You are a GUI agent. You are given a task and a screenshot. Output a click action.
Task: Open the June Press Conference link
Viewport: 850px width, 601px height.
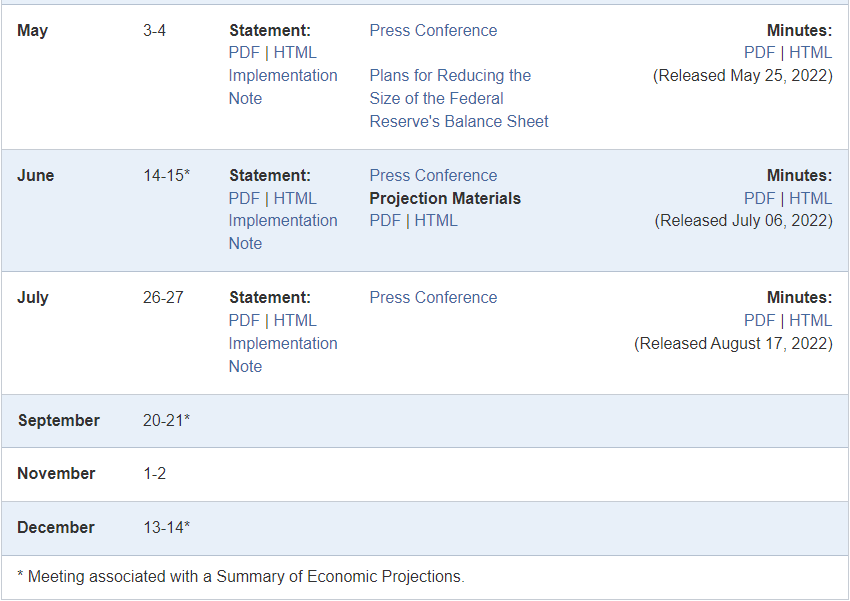[433, 176]
